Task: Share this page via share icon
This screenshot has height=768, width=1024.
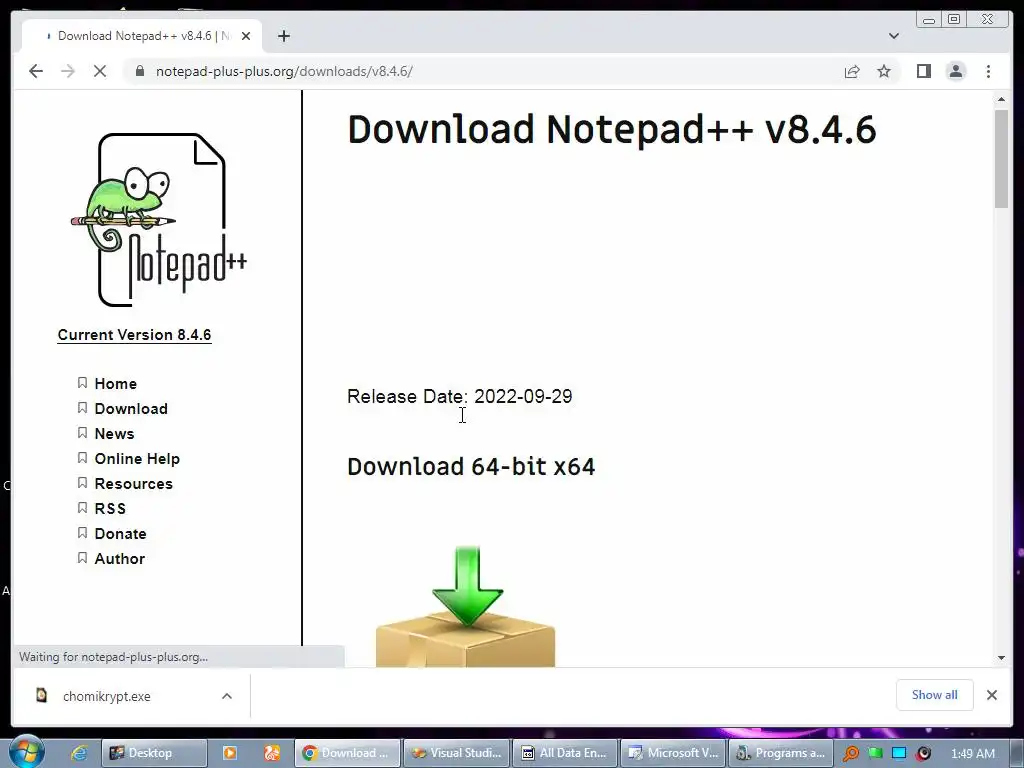Action: pyautogui.click(x=852, y=71)
